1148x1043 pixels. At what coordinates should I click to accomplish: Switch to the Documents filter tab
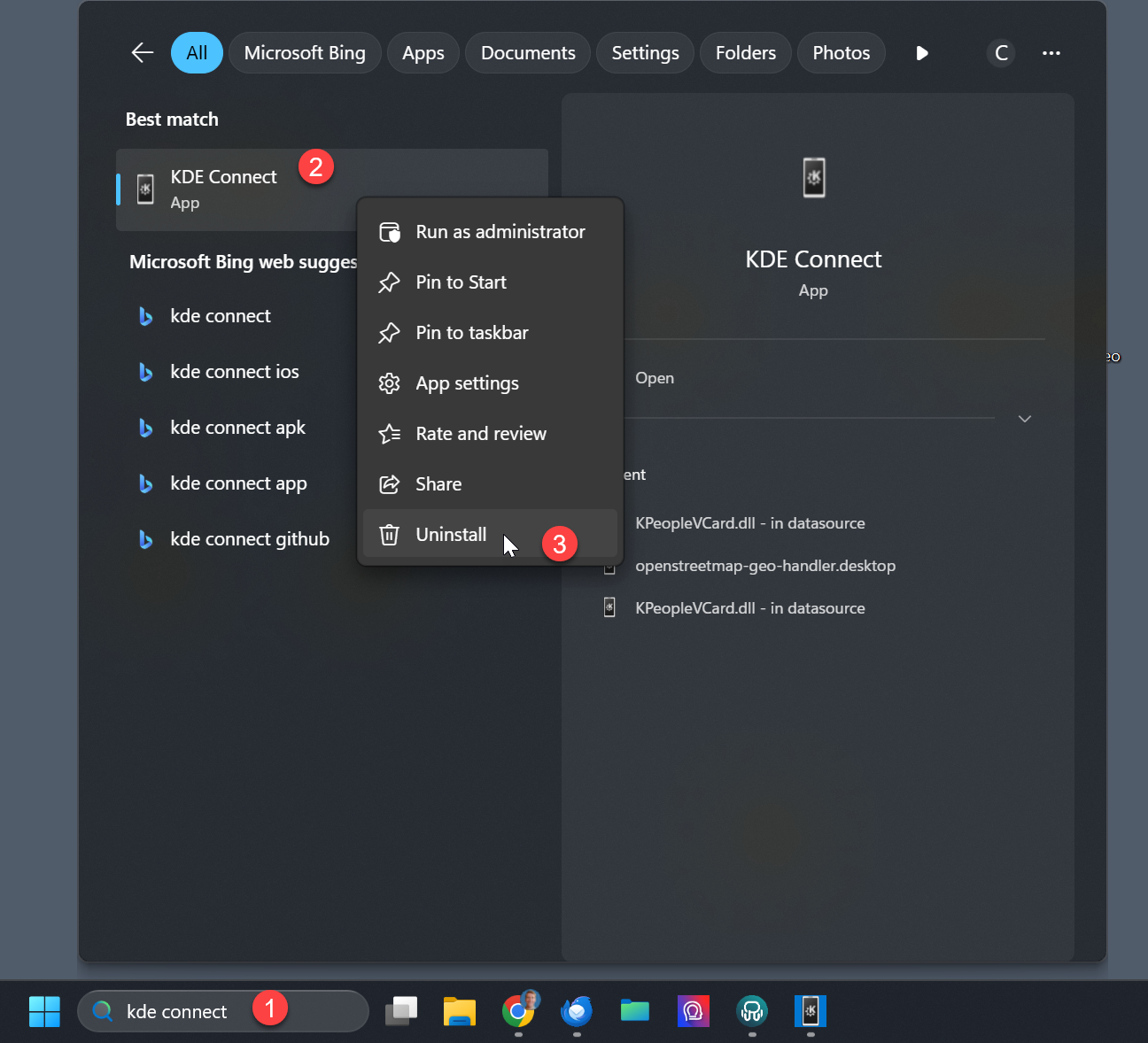tap(528, 53)
